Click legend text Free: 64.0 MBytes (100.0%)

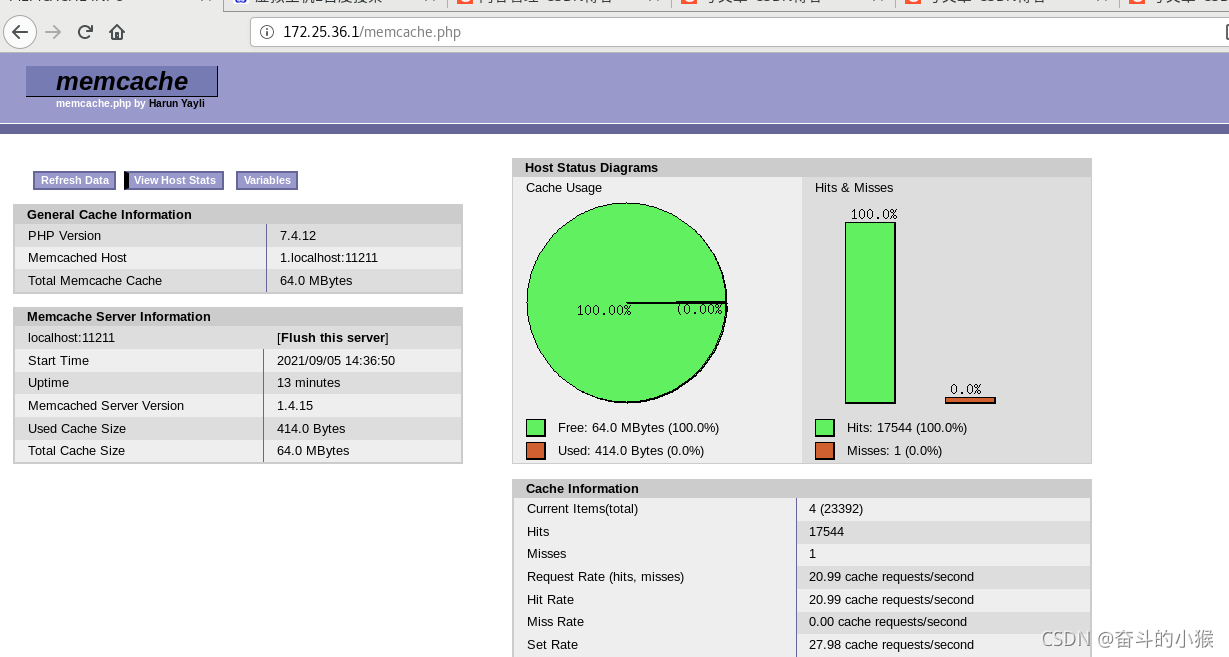click(x=639, y=428)
